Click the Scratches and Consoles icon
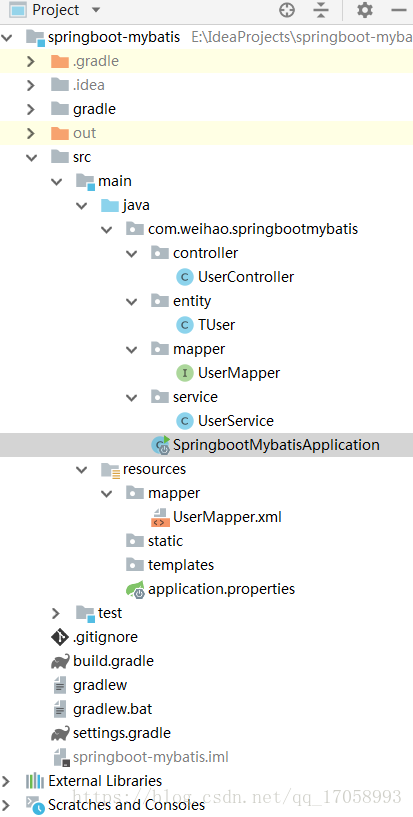This screenshot has width=413, height=817. (x=35, y=806)
